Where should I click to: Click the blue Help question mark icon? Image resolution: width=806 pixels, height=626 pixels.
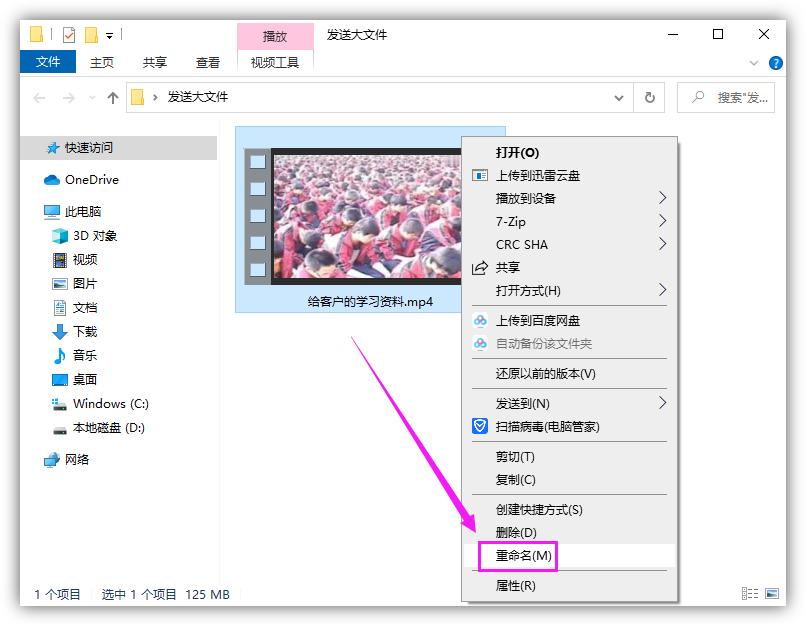click(775, 62)
